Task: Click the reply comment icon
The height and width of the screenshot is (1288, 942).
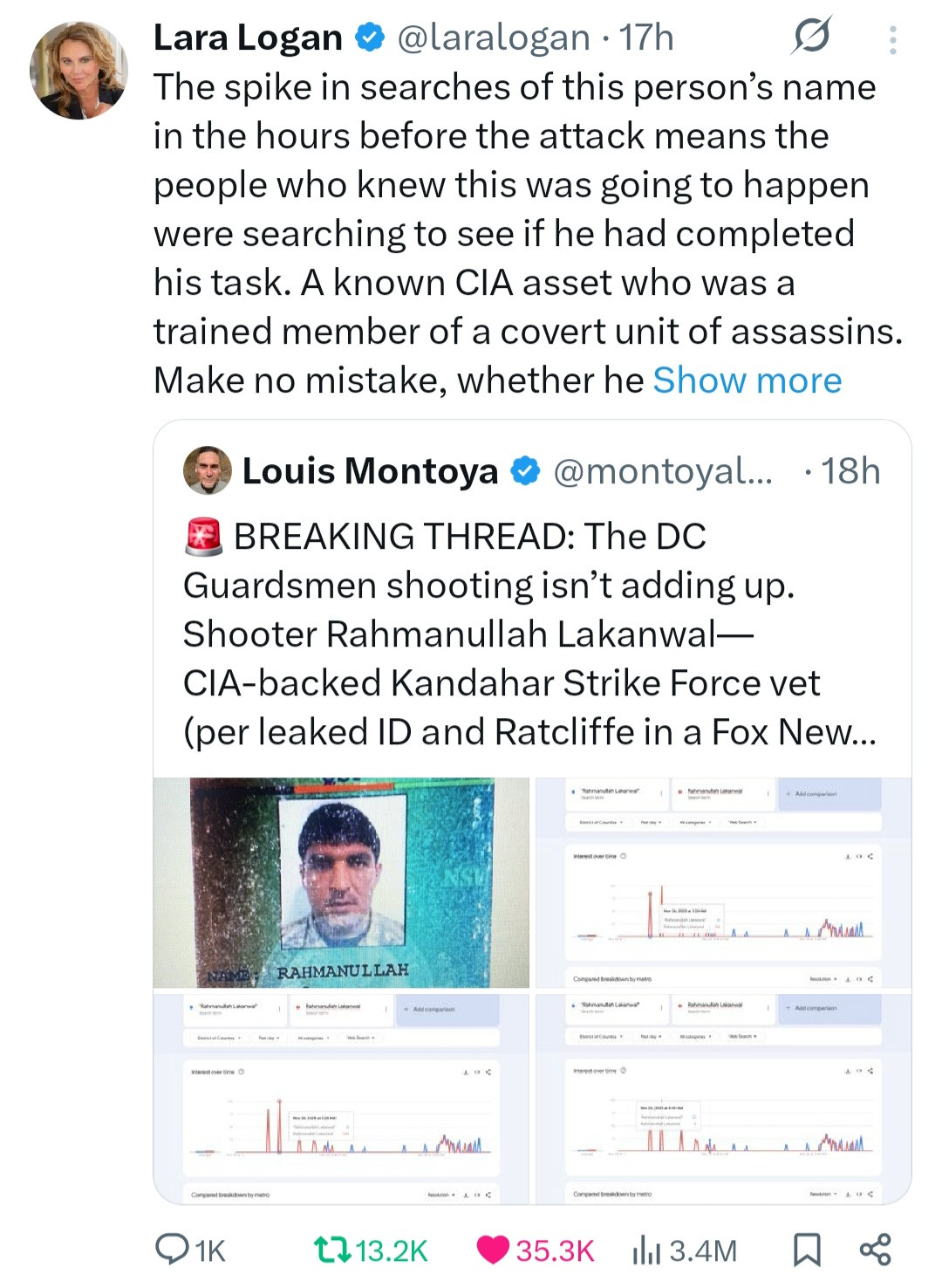Action: [169, 1250]
